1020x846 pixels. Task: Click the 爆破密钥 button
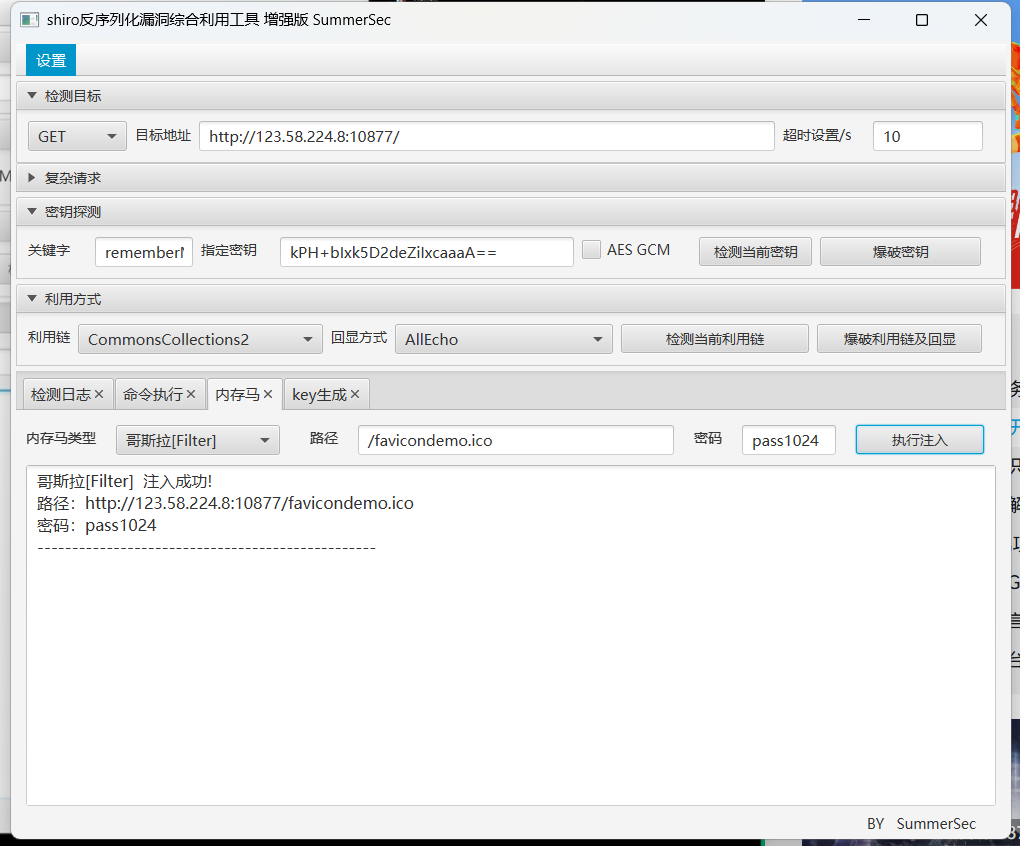click(898, 251)
